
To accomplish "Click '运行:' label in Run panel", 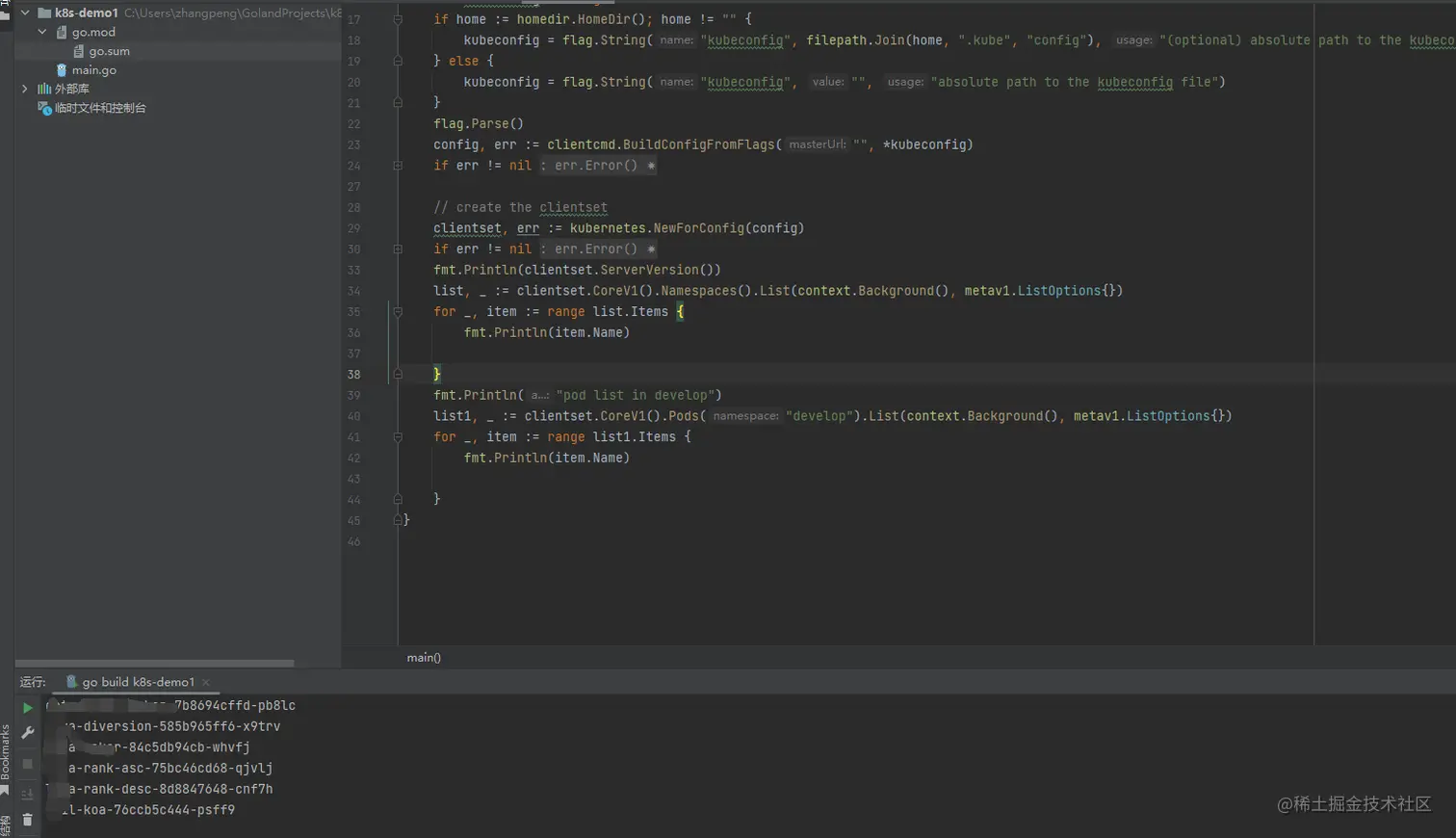I will 33,682.
